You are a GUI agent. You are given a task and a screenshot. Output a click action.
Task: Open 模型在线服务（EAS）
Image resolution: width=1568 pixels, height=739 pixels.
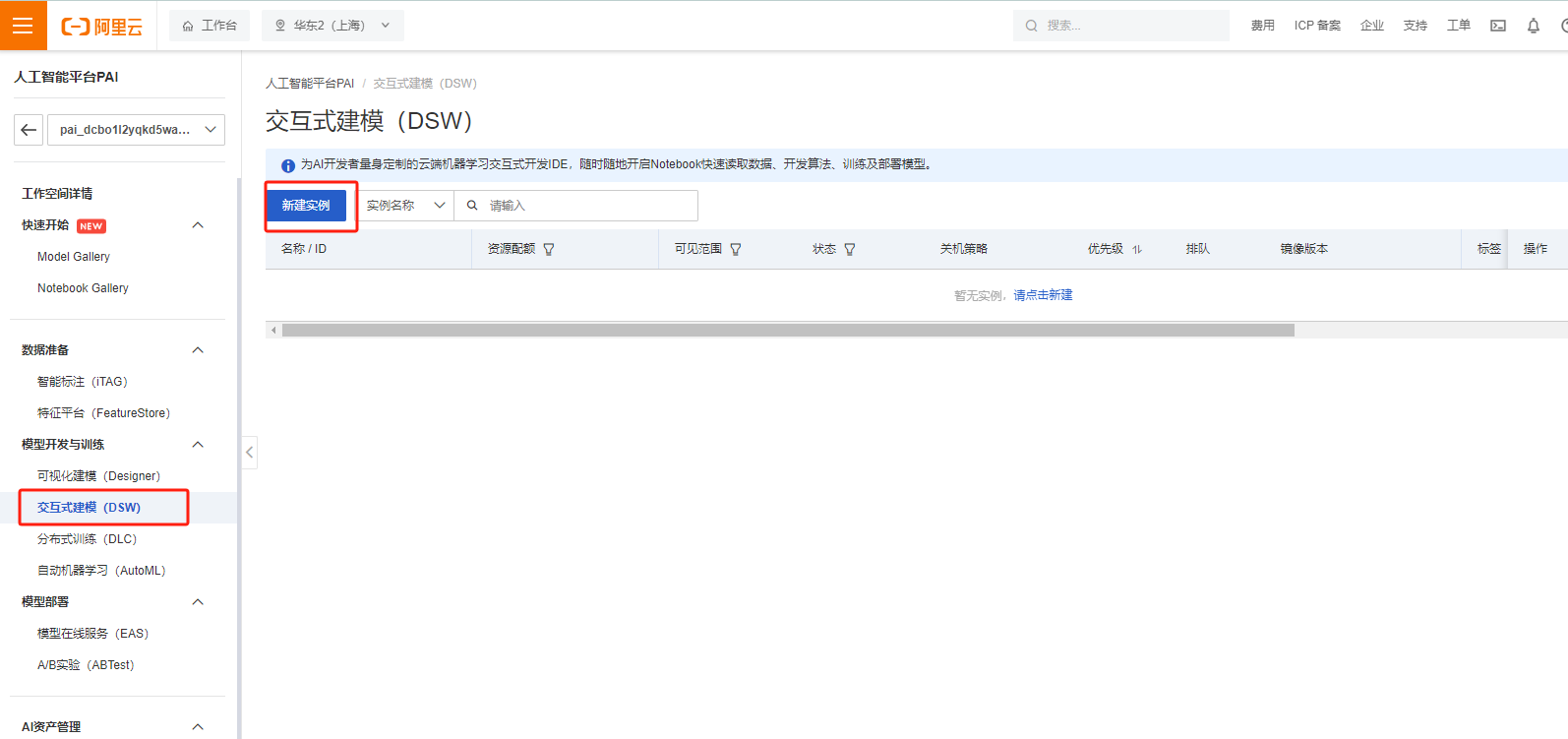coord(93,634)
